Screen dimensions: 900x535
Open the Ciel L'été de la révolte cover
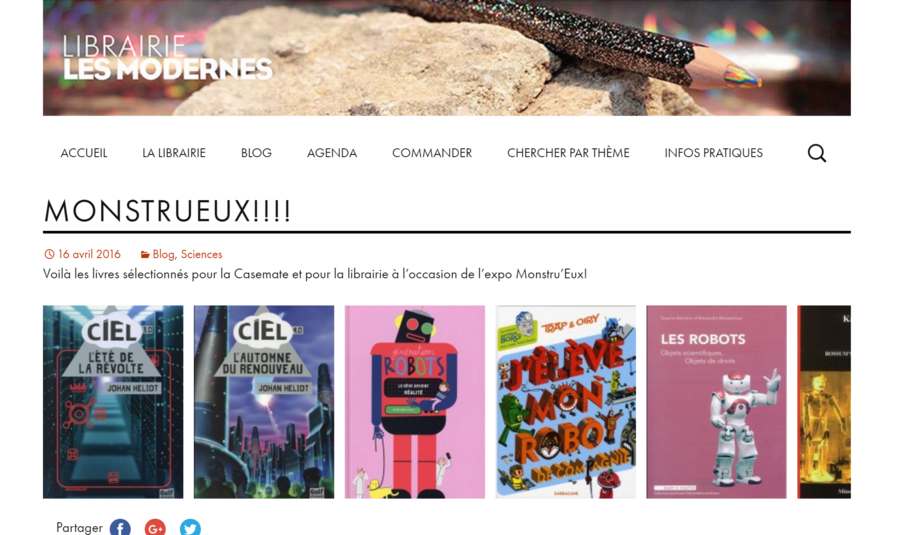[x=113, y=402]
